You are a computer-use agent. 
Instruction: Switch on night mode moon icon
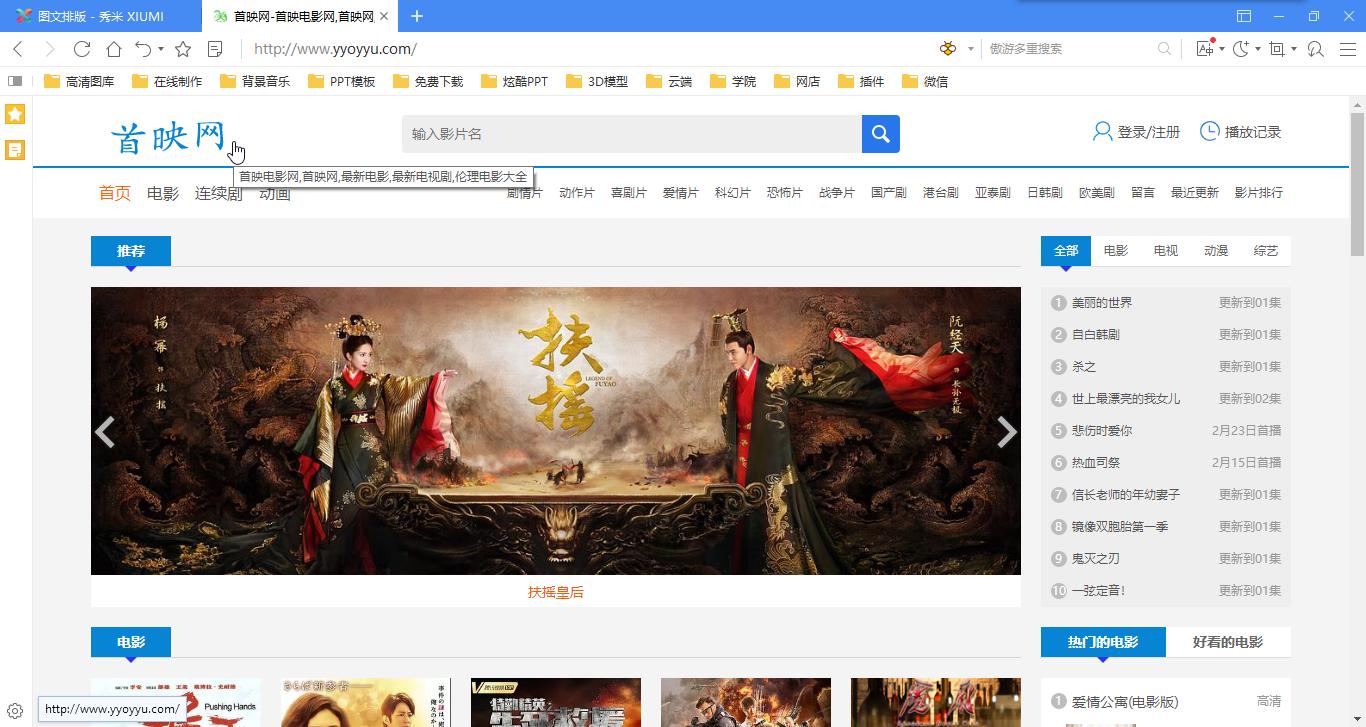pos(1241,49)
